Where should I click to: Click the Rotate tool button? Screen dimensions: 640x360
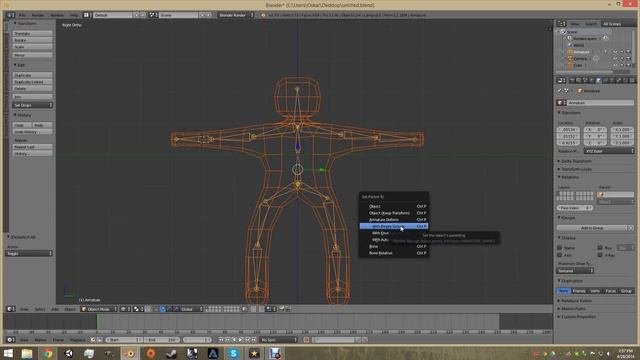[32, 40]
